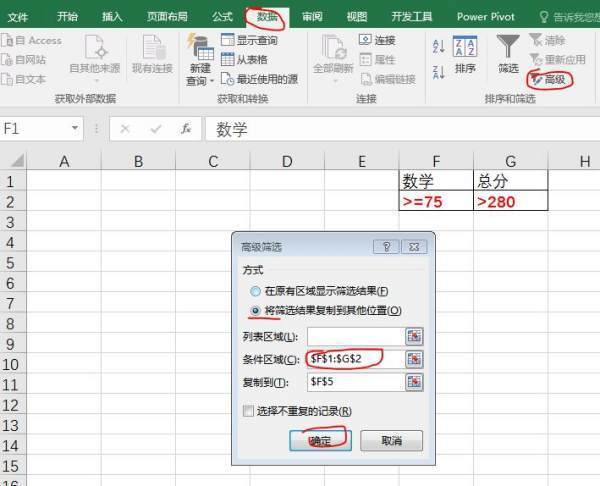Open the 页面布局 ribbon tab
600x486 pixels.
point(167,17)
